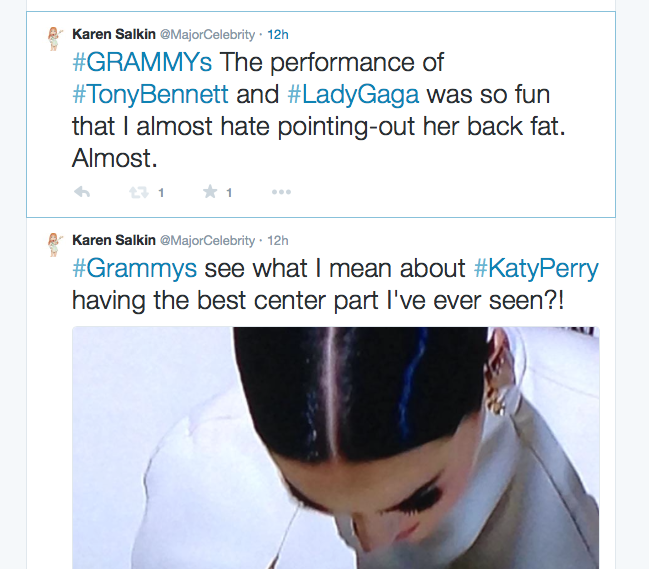
Task: Open the more options ellipsis menu
Action: [x=281, y=192]
